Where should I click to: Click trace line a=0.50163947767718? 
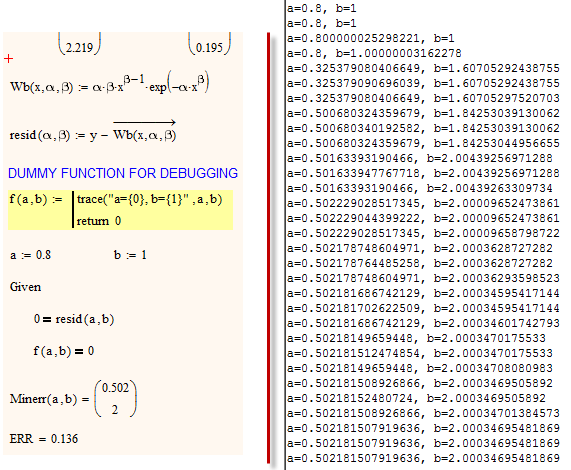pyautogui.click(x=423, y=173)
